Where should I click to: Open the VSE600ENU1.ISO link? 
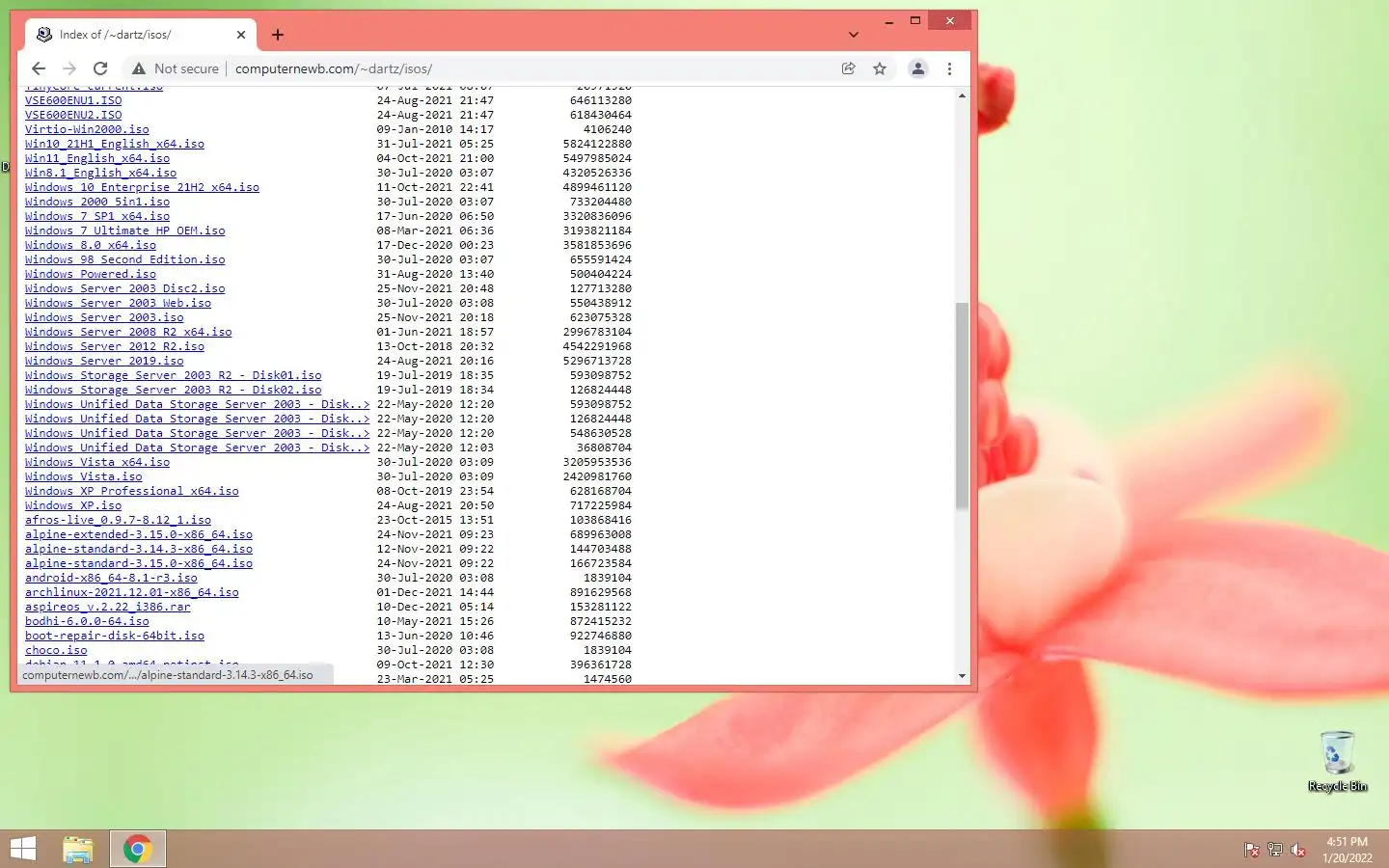73,100
